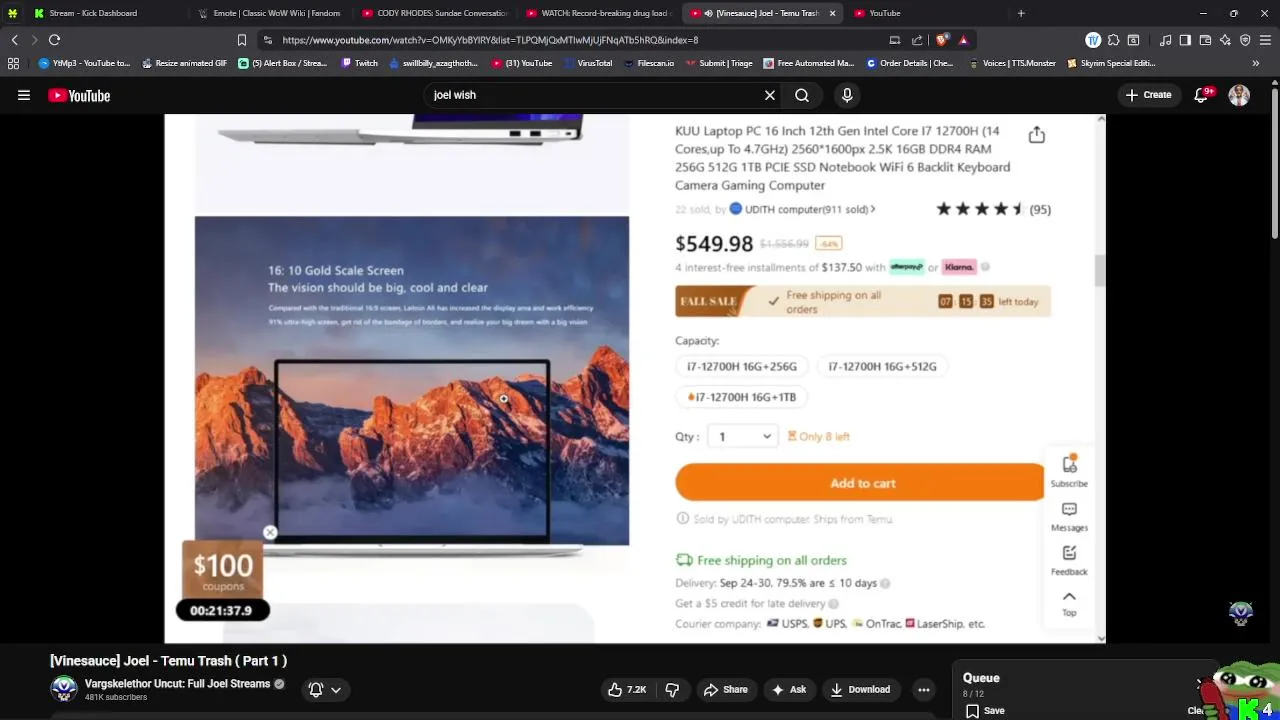
Task: Open the Resize animated GIF bookmark
Action: 184,63
